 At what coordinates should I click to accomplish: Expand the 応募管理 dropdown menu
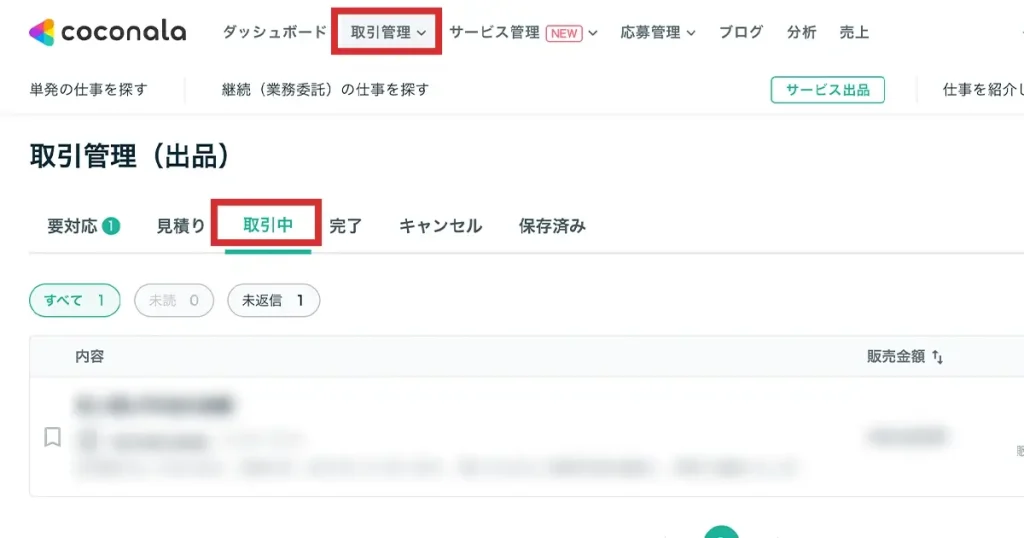pyautogui.click(x=658, y=32)
